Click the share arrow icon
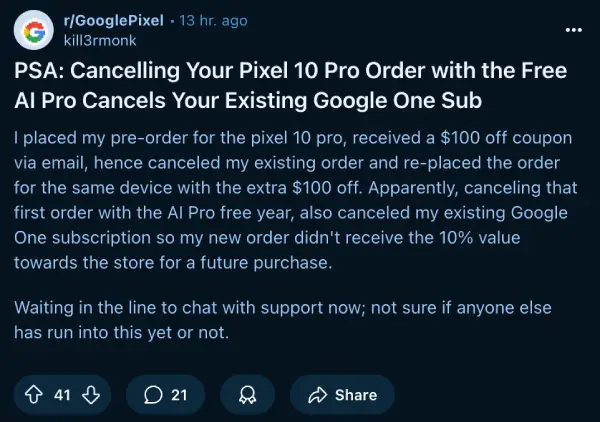 [318, 395]
